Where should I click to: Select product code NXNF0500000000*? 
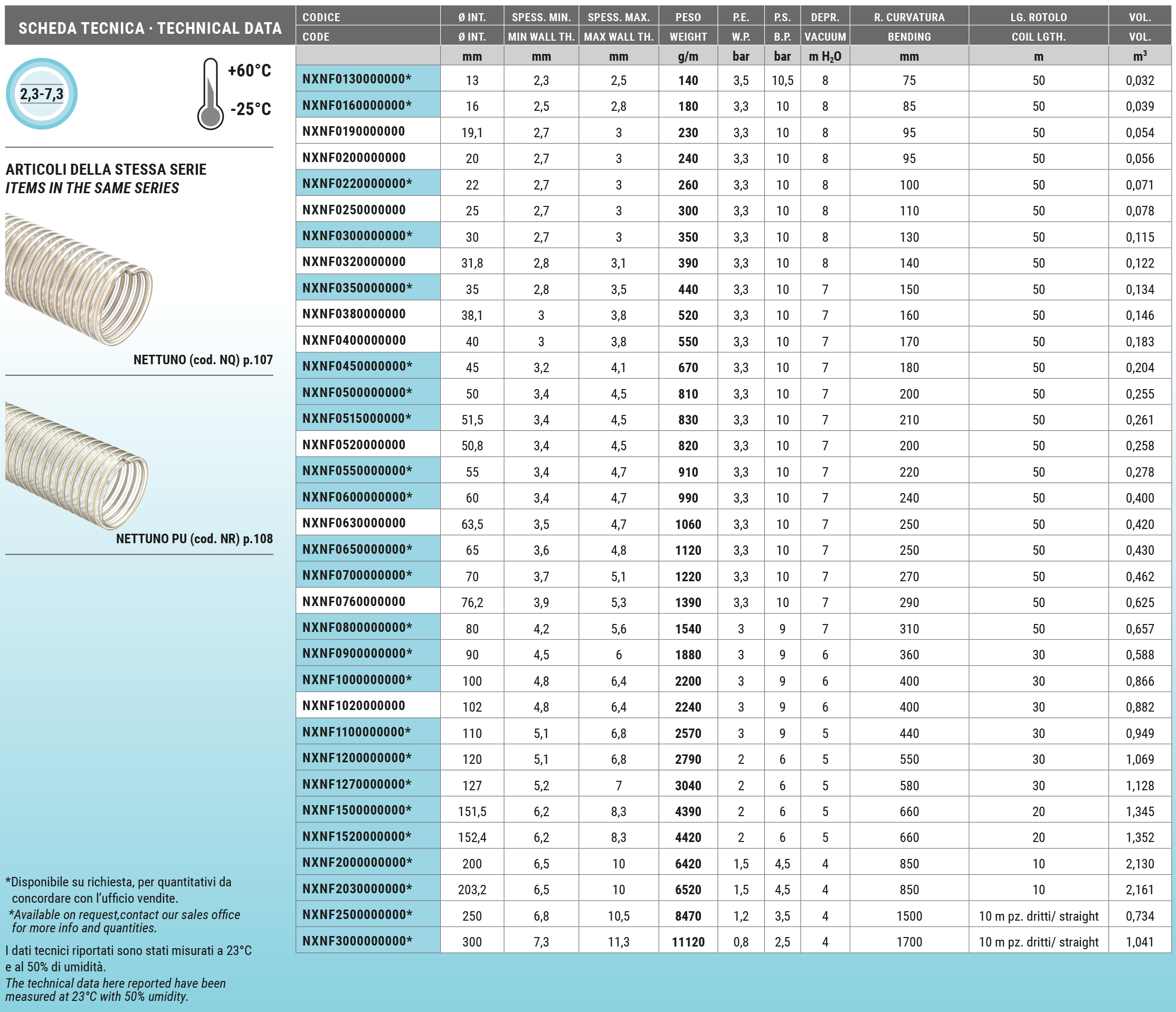pyautogui.click(x=356, y=392)
